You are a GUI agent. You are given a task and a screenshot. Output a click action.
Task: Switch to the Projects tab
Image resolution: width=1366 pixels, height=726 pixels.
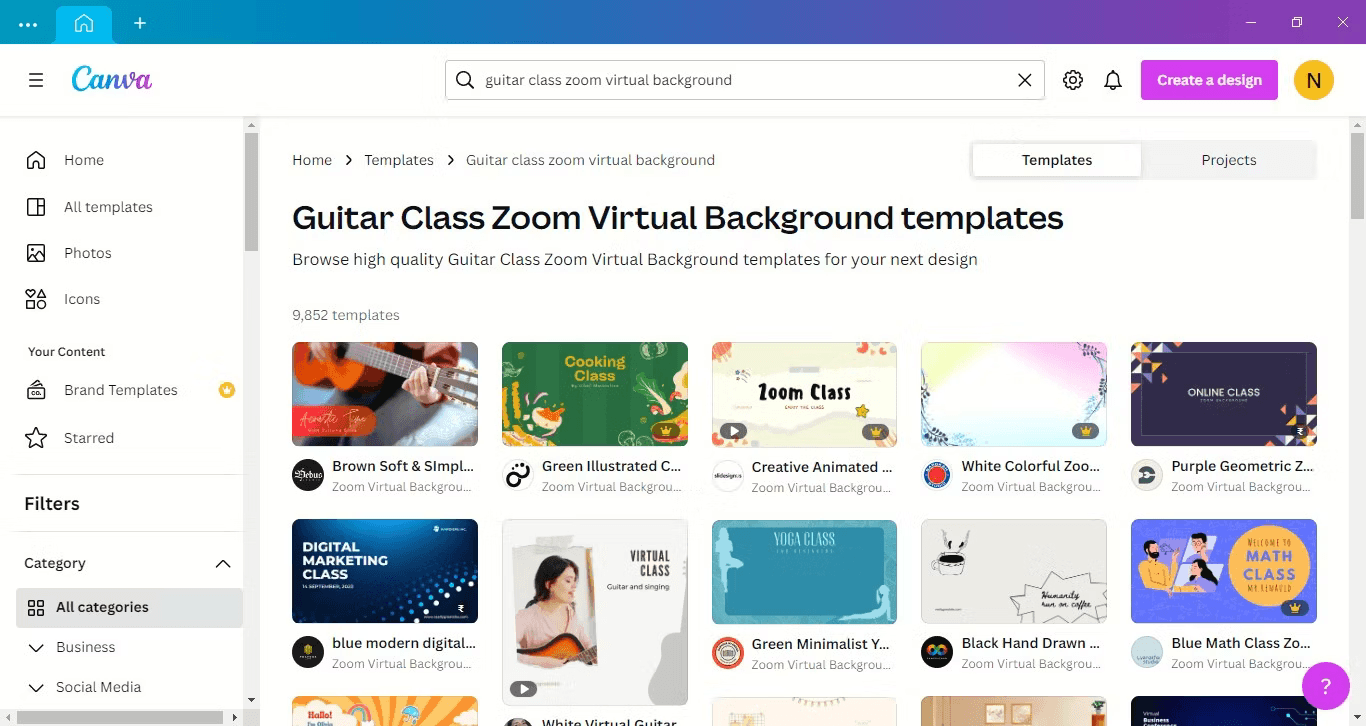1228,160
